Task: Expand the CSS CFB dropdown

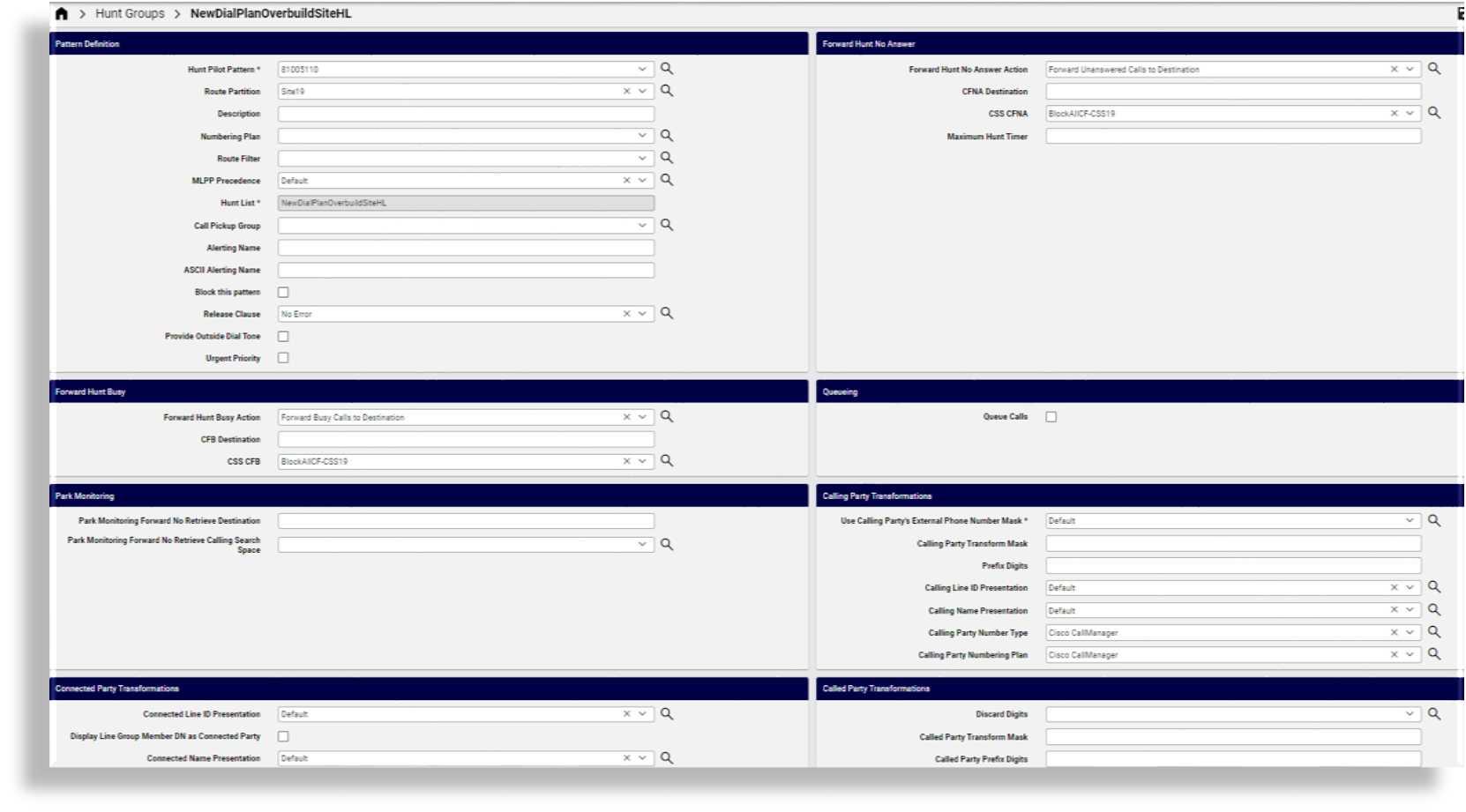Action: [x=642, y=461]
